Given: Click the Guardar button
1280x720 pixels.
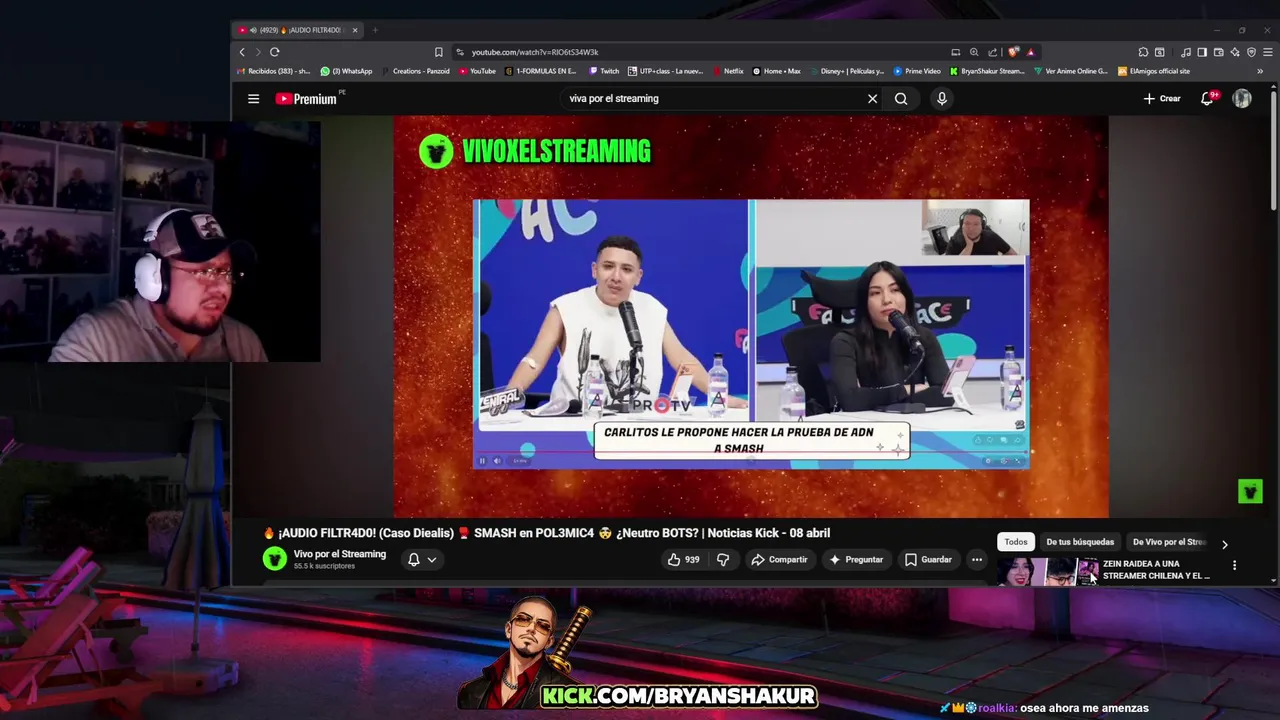Looking at the screenshot, I should [929, 559].
